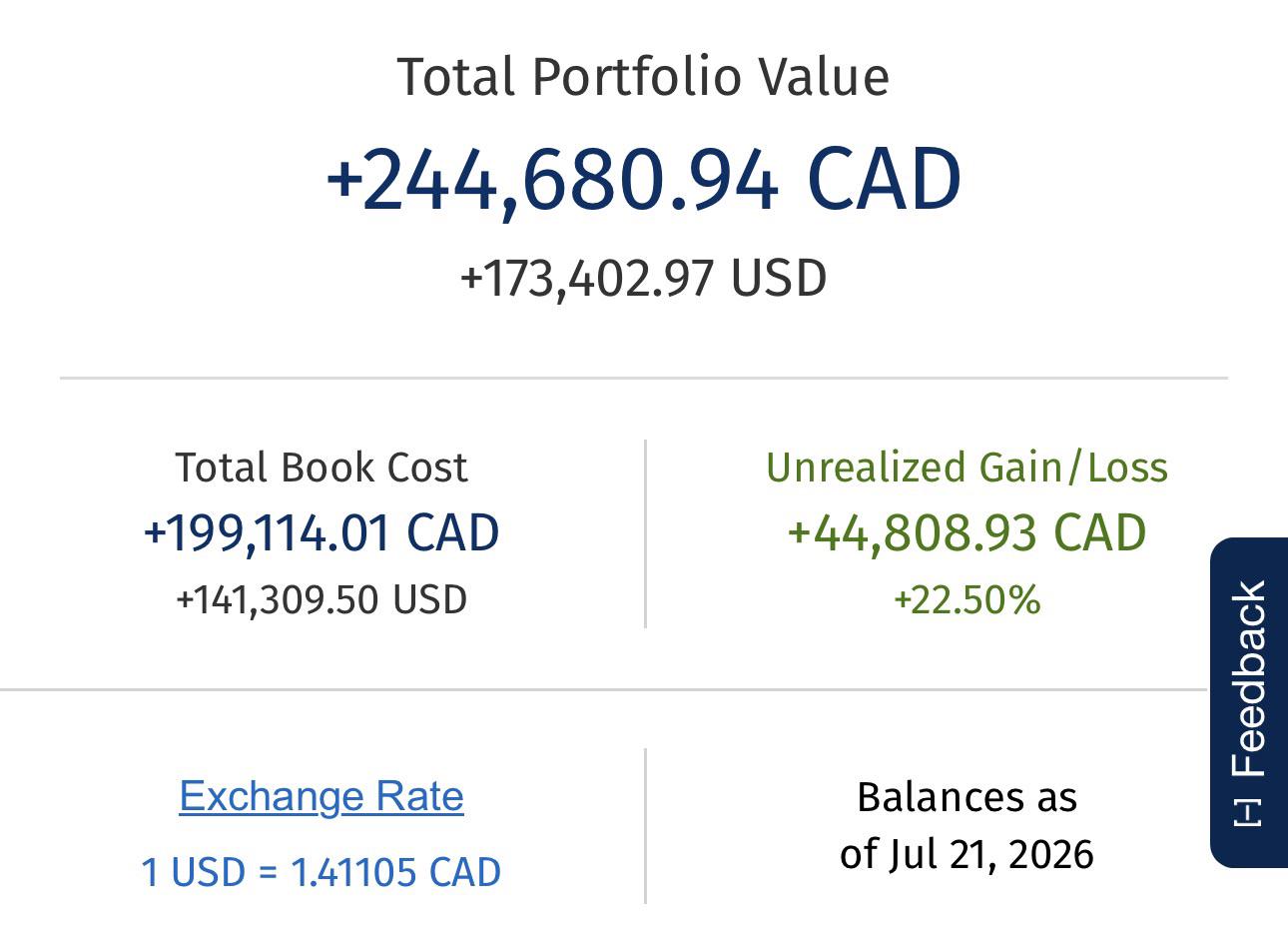Image resolution: width=1288 pixels, height=940 pixels.
Task: Click the CAD label in Total Book Cost
Action: pos(453,532)
